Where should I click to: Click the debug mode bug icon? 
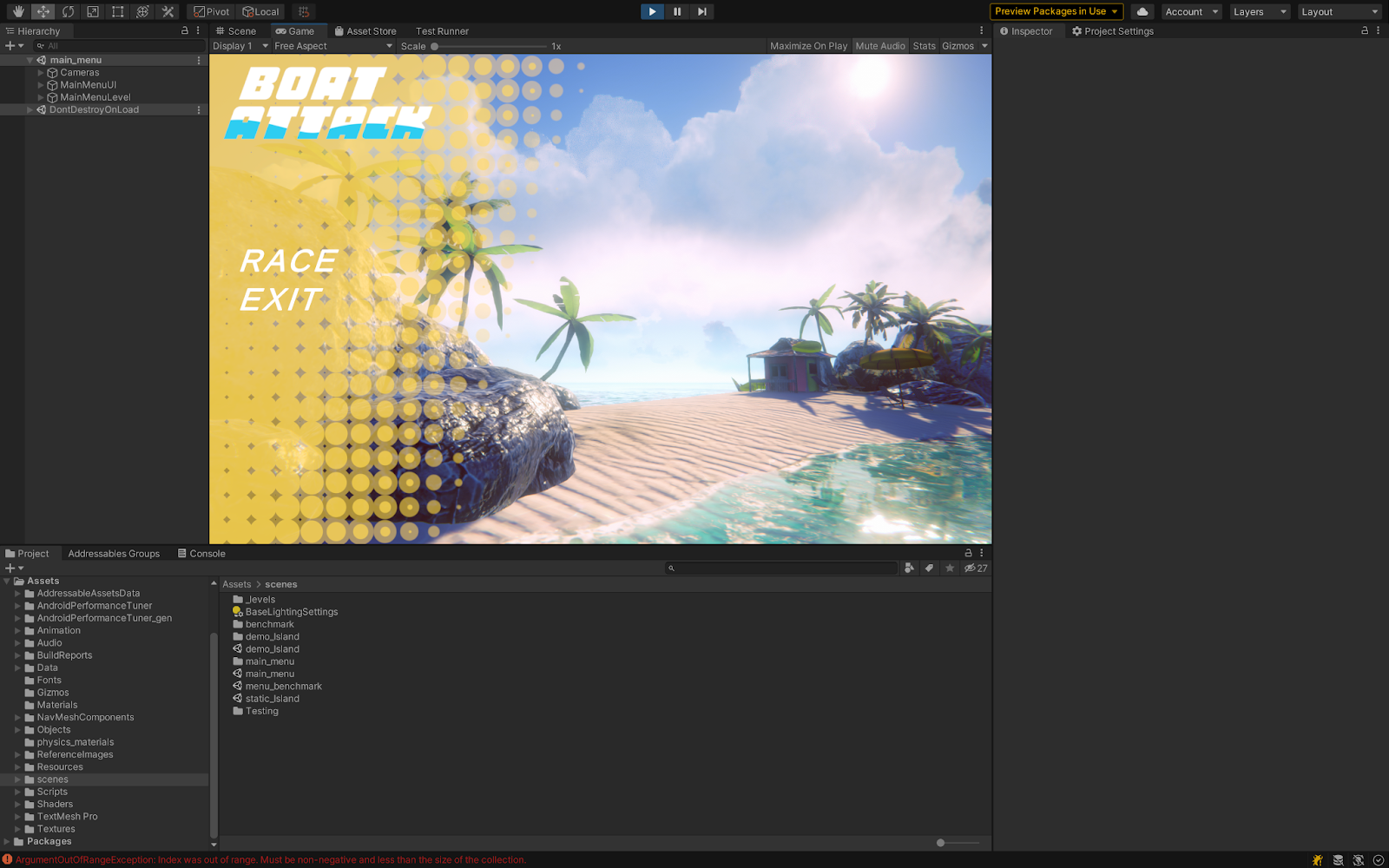pyautogui.click(x=1318, y=860)
